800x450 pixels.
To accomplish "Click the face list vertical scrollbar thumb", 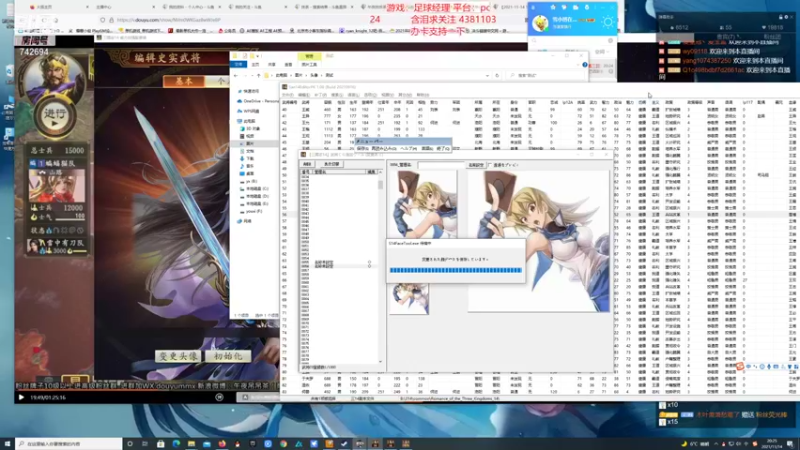I will tap(380, 185).
